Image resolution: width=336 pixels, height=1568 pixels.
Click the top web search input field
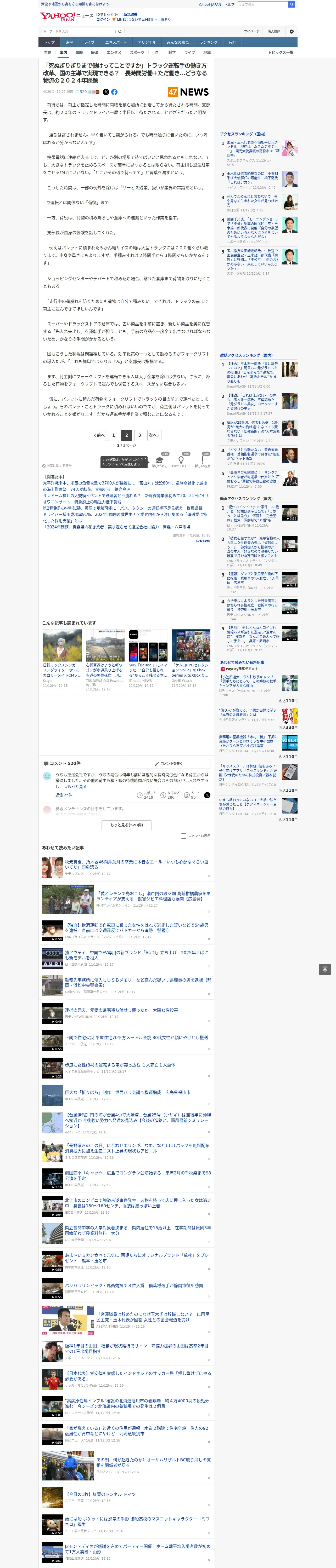[x=262, y=4]
